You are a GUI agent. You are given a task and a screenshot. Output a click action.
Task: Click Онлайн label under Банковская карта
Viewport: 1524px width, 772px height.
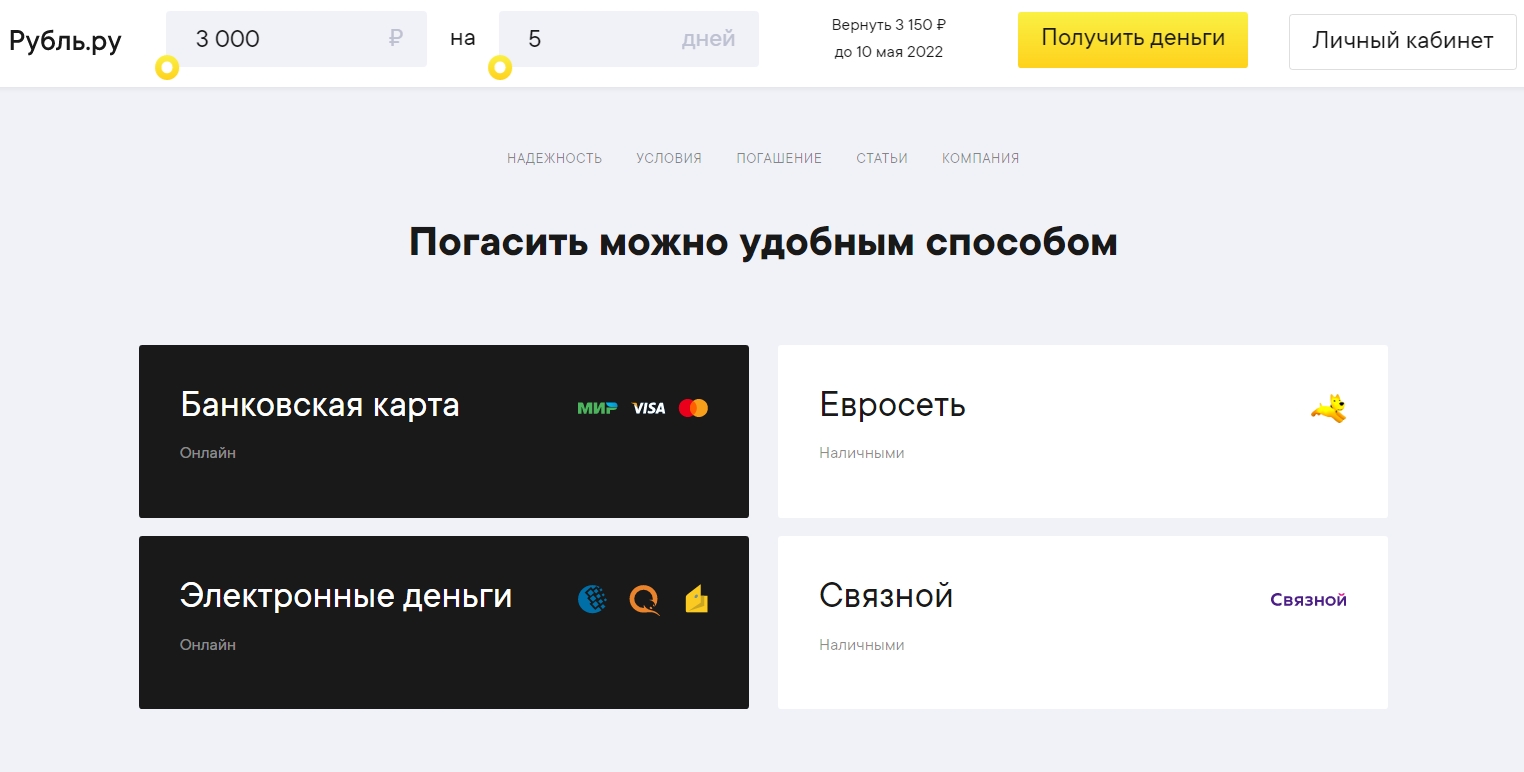point(208,453)
